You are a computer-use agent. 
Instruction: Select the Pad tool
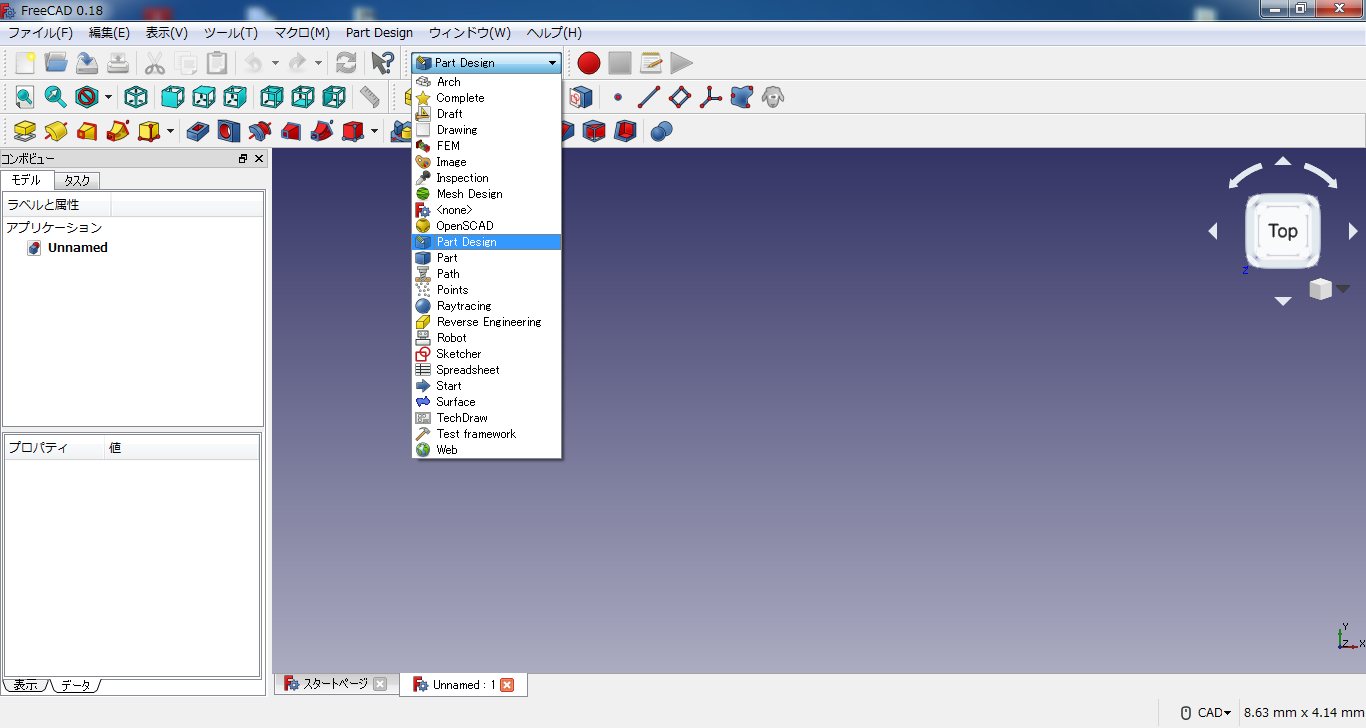25,131
